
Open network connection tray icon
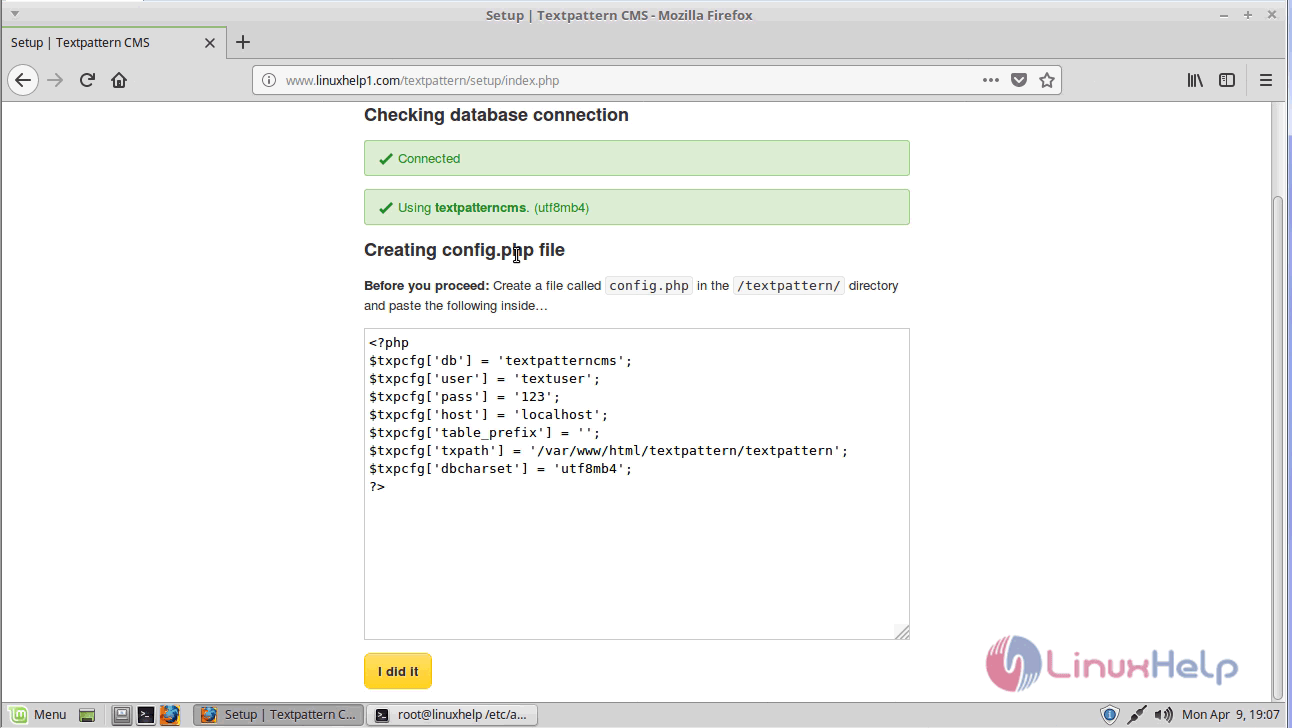click(x=1137, y=714)
